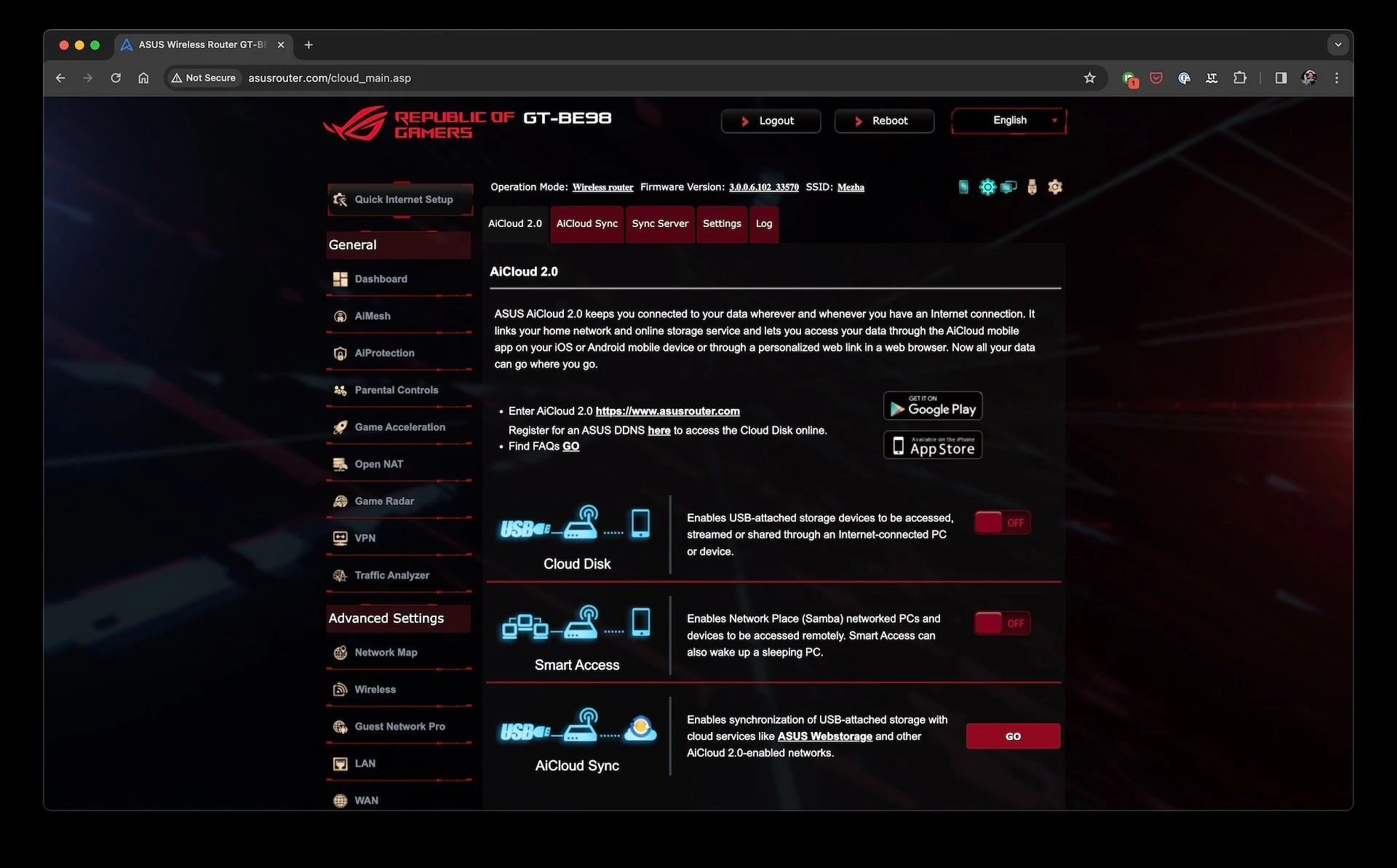The height and width of the screenshot is (868, 1397).
Task: Click the orange gear refresh status icon
Action: (x=1055, y=187)
